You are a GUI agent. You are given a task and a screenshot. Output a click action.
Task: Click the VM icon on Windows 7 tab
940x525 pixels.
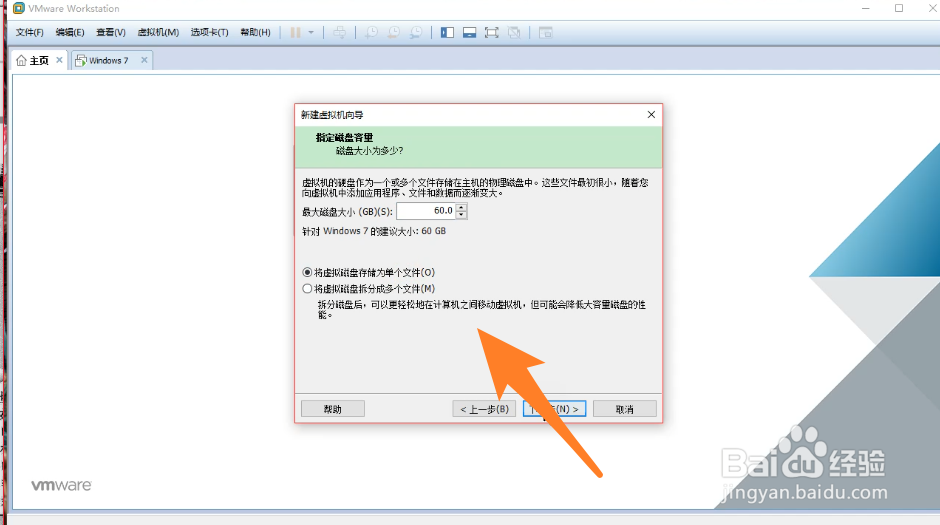80,61
